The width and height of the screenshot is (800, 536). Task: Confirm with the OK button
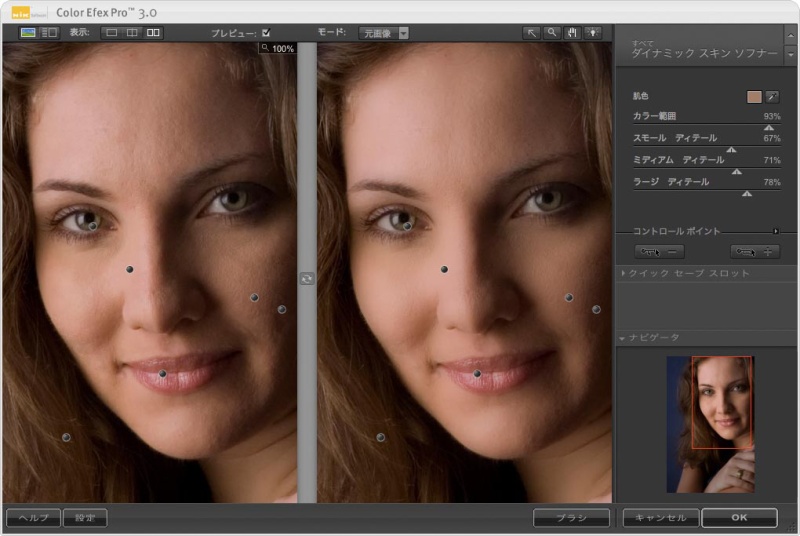[739, 518]
